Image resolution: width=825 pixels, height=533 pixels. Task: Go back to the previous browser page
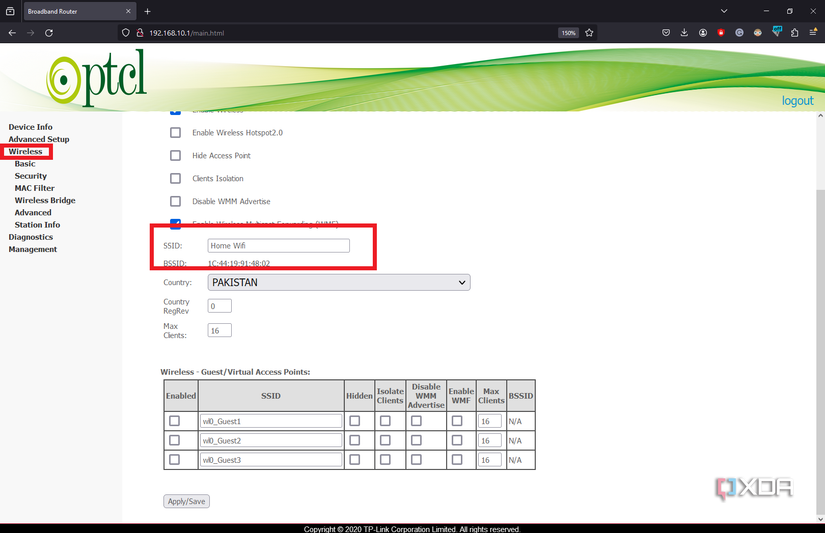tap(12, 33)
